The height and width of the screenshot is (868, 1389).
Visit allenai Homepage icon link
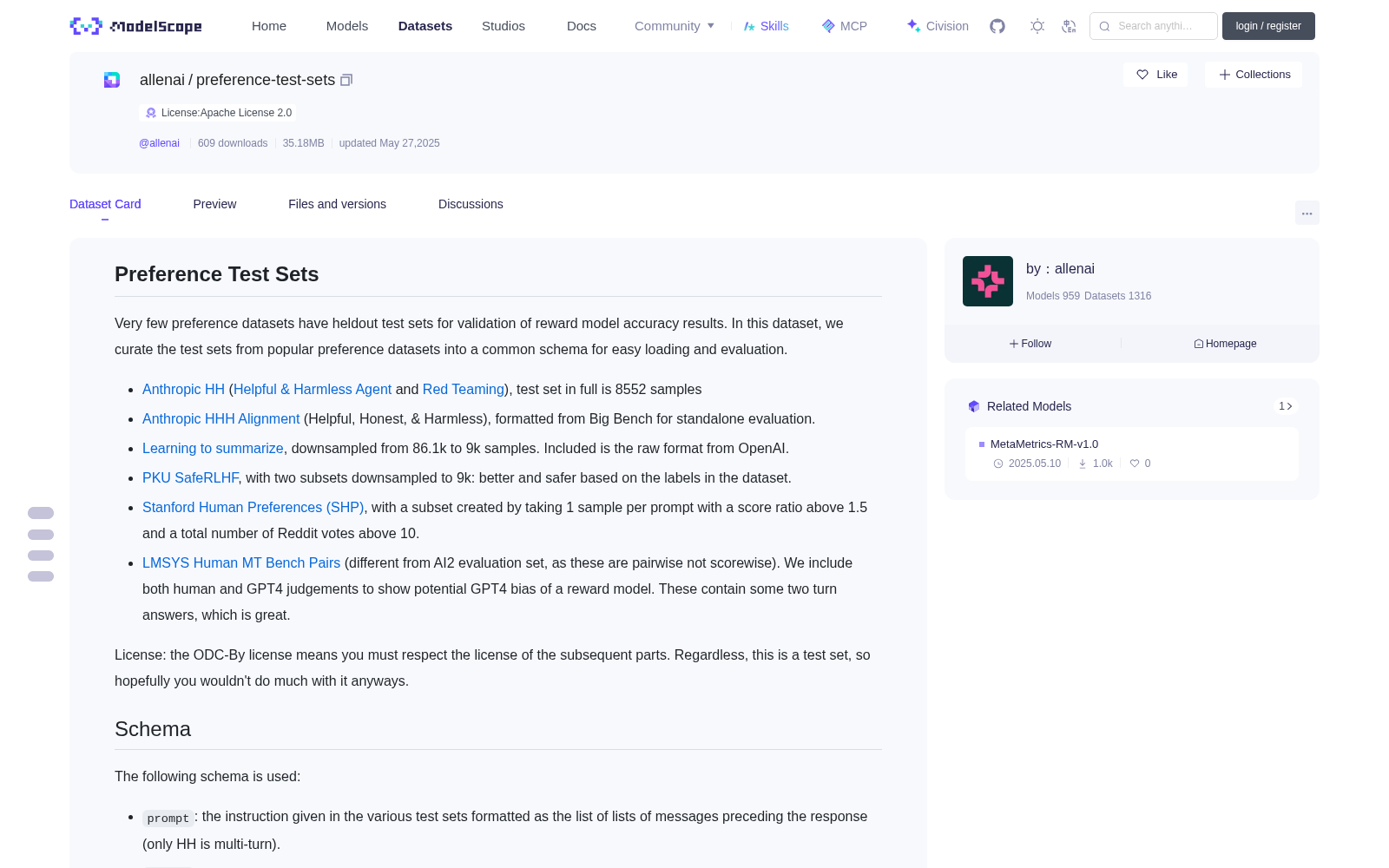(x=1225, y=344)
